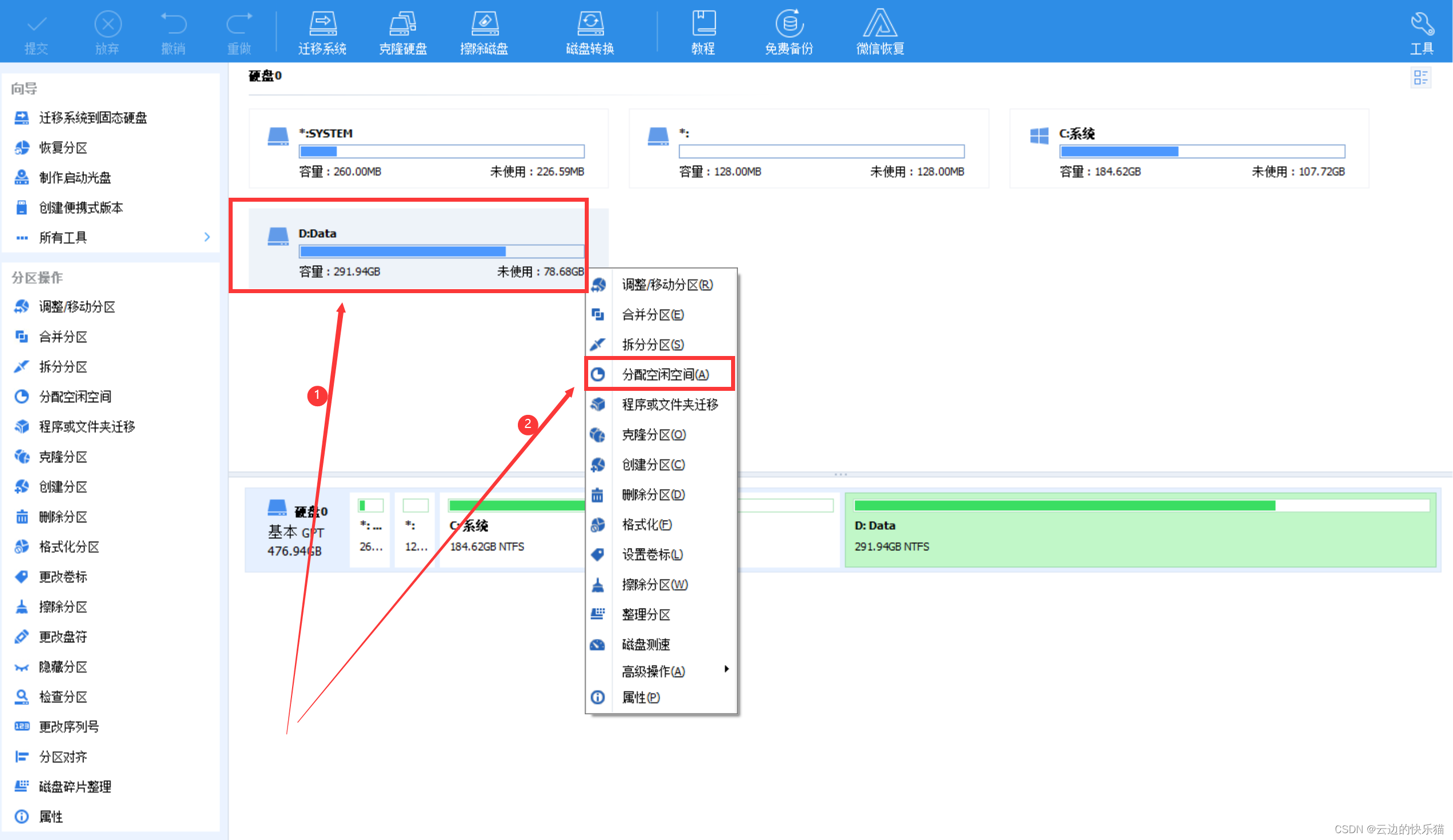This screenshot has width=1453, height=840.
Task: Click 磁盘碎片整理 in sidebar
Action: point(75,786)
